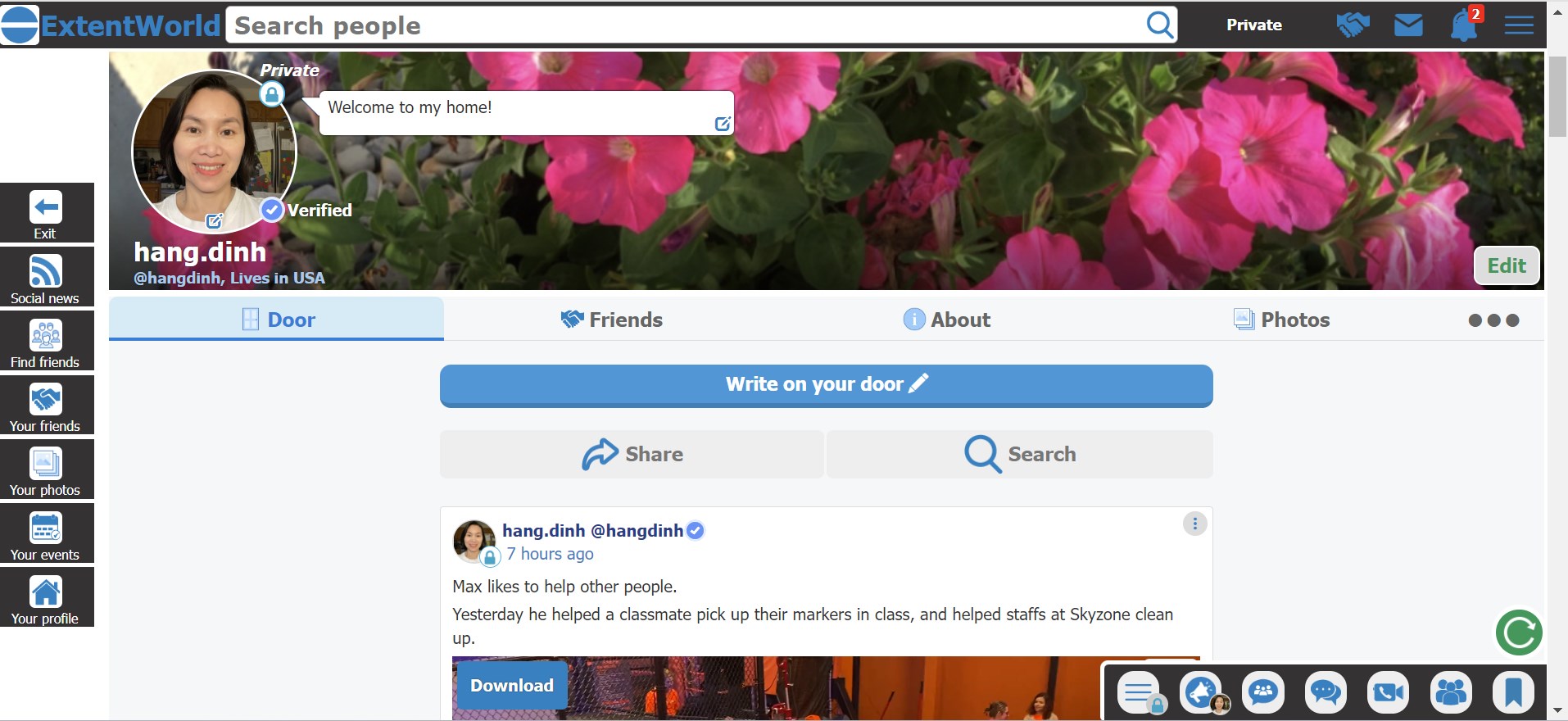Open the post's three-dot options menu
Screen dimensions: 1568x721
[1195, 524]
